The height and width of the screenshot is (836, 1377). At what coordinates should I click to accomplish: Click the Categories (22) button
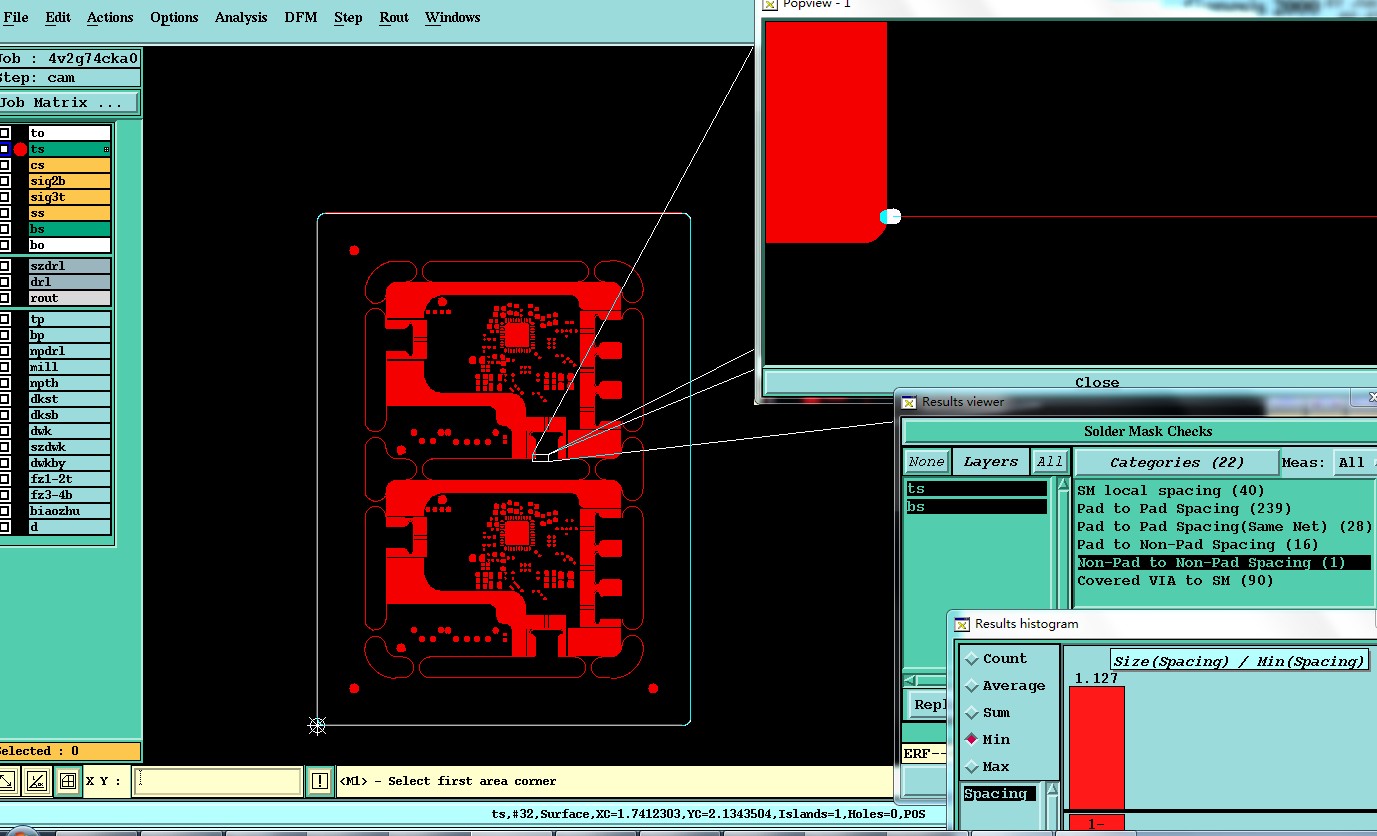coord(1176,462)
